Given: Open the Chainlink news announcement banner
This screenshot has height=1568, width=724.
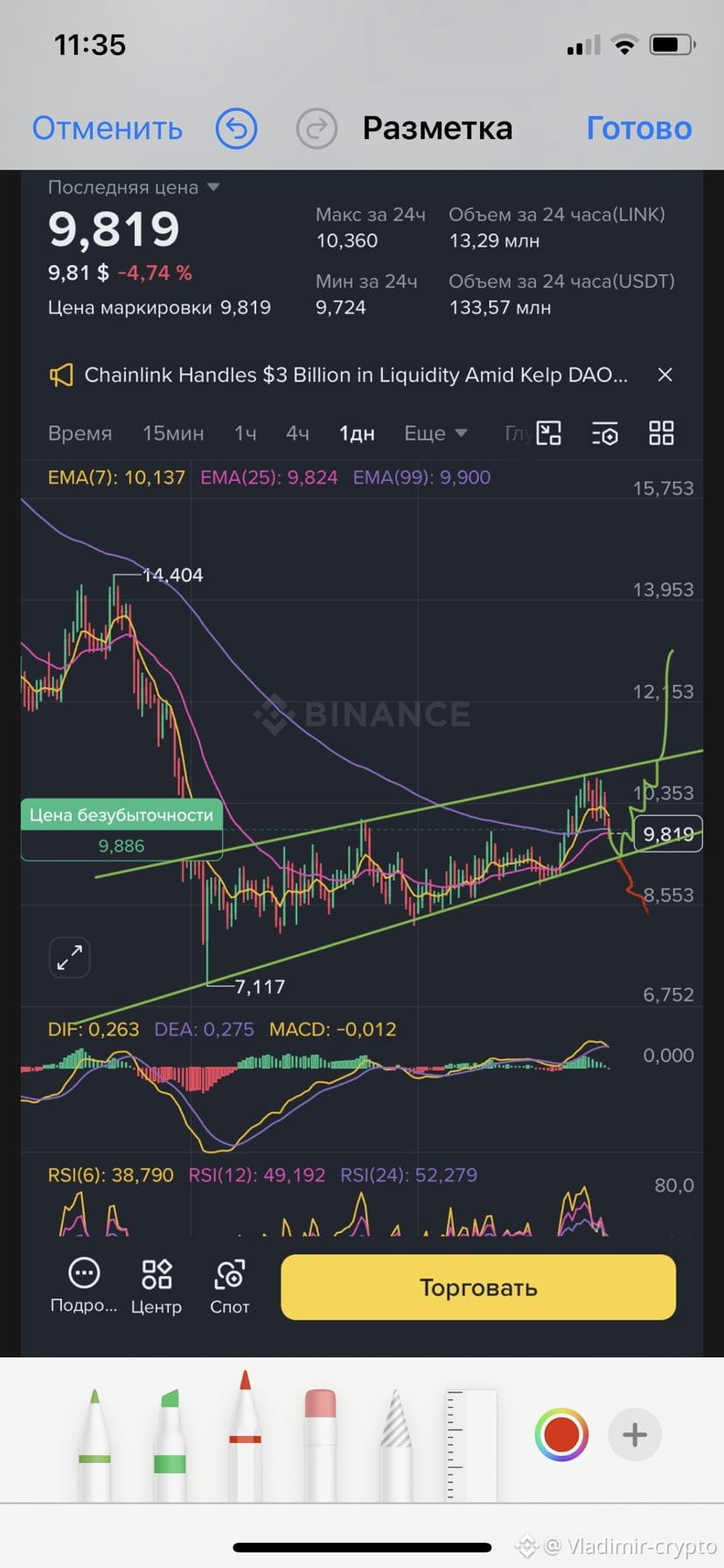Looking at the screenshot, I should (x=356, y=375).
